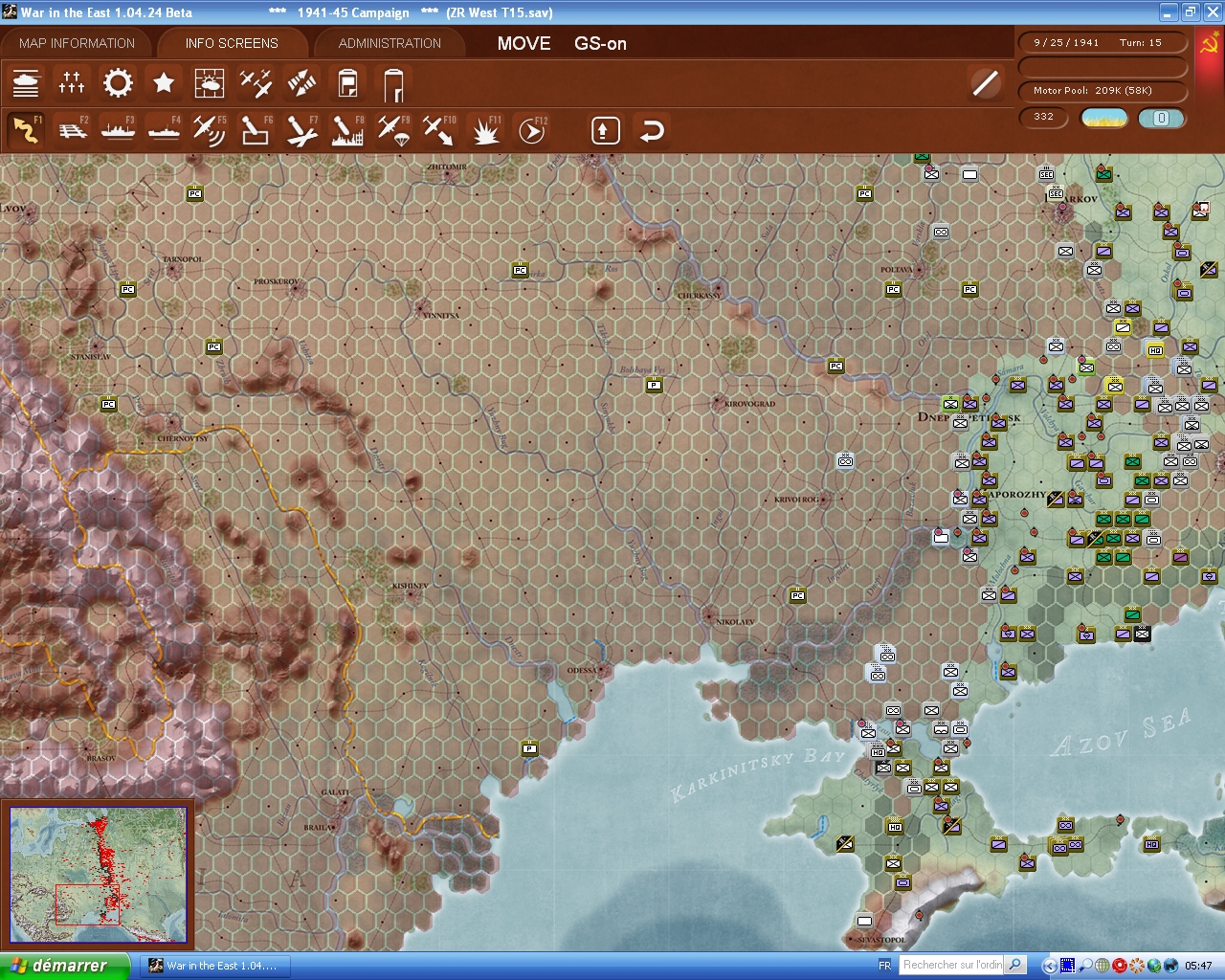The height and width of the screenshot is (980, 1225).
Task: Click the tank order of battle icon
Action: (26, 83)
